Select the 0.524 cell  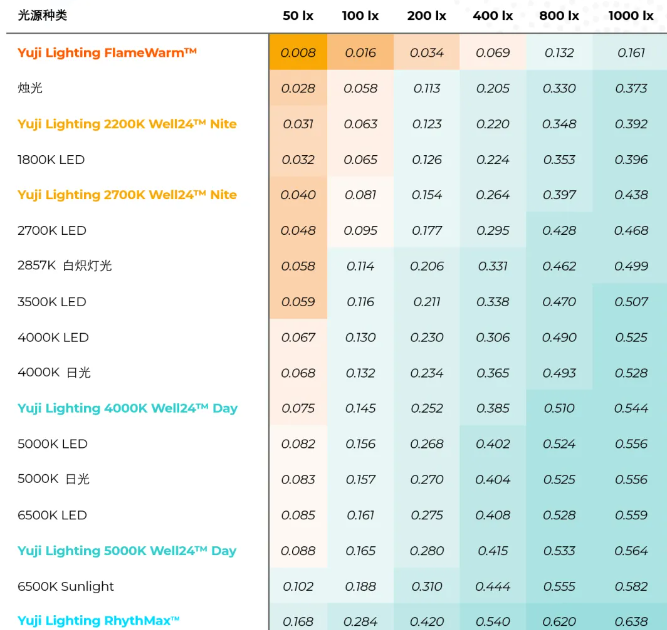559,444
